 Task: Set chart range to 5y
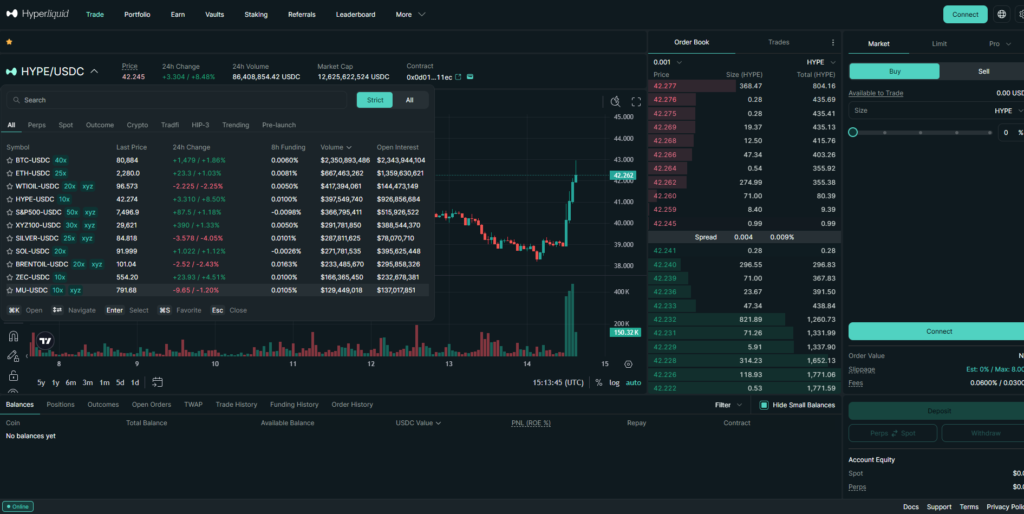point(41,383)
